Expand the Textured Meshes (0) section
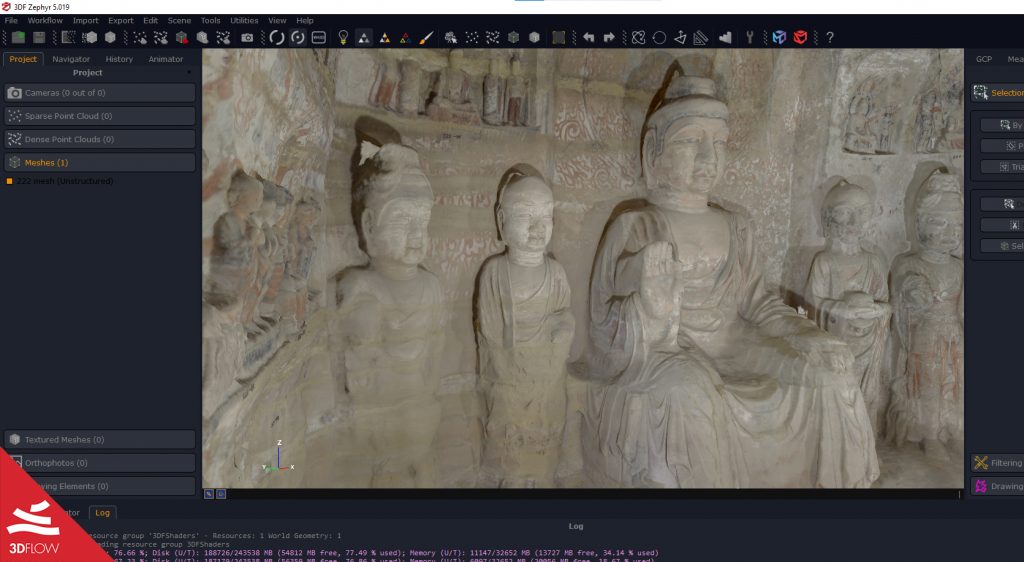This screenshot has height=562, width=1024. [x=100, y=439]
